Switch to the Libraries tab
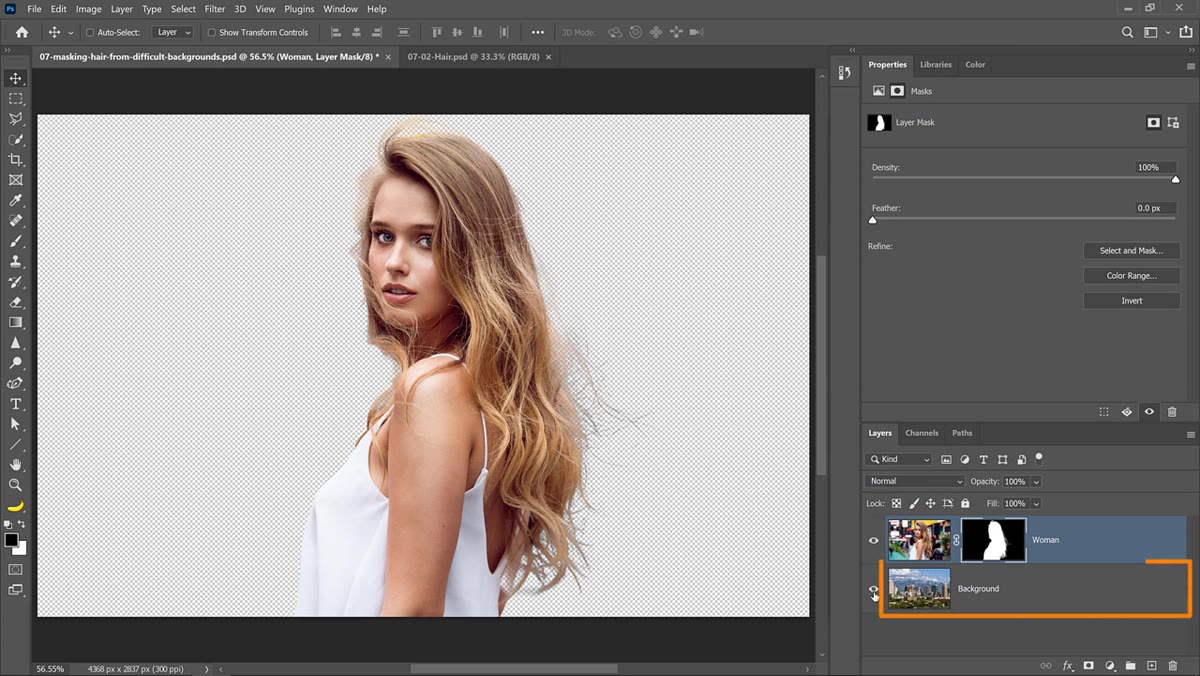This screenshot has height=676, width=1200. point(936,64)
